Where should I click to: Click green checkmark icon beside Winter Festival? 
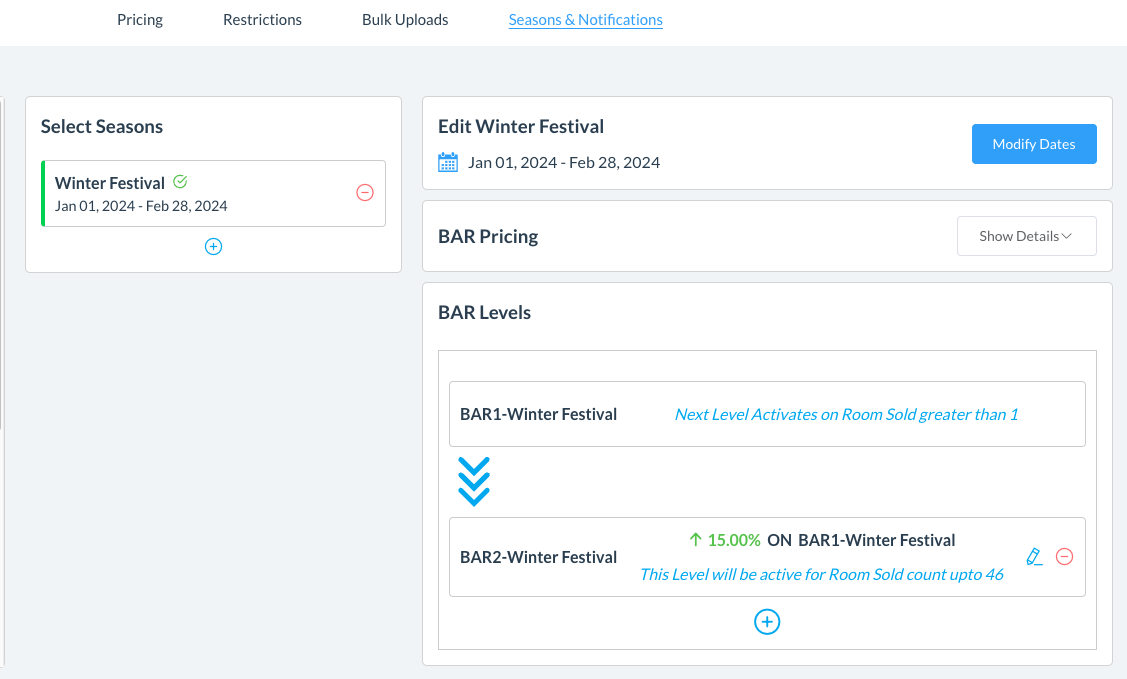[x=180, y=182]
